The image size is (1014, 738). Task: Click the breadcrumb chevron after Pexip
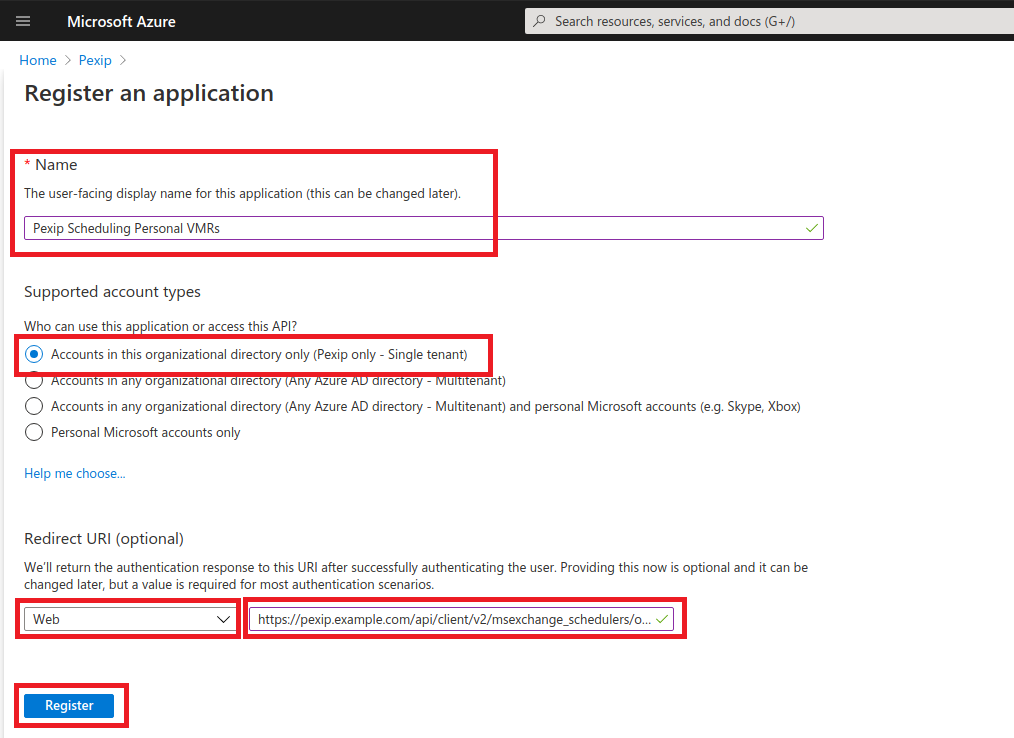(x=123, y=61)
